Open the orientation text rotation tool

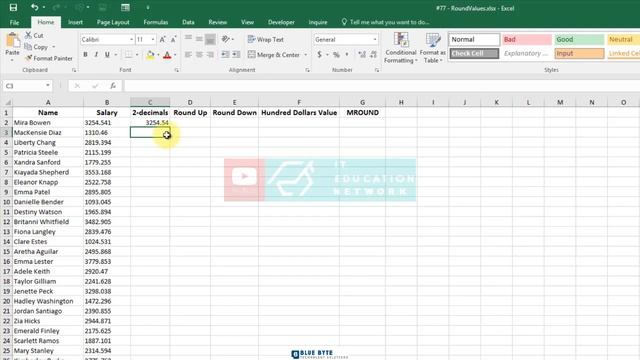click(226, 39)
